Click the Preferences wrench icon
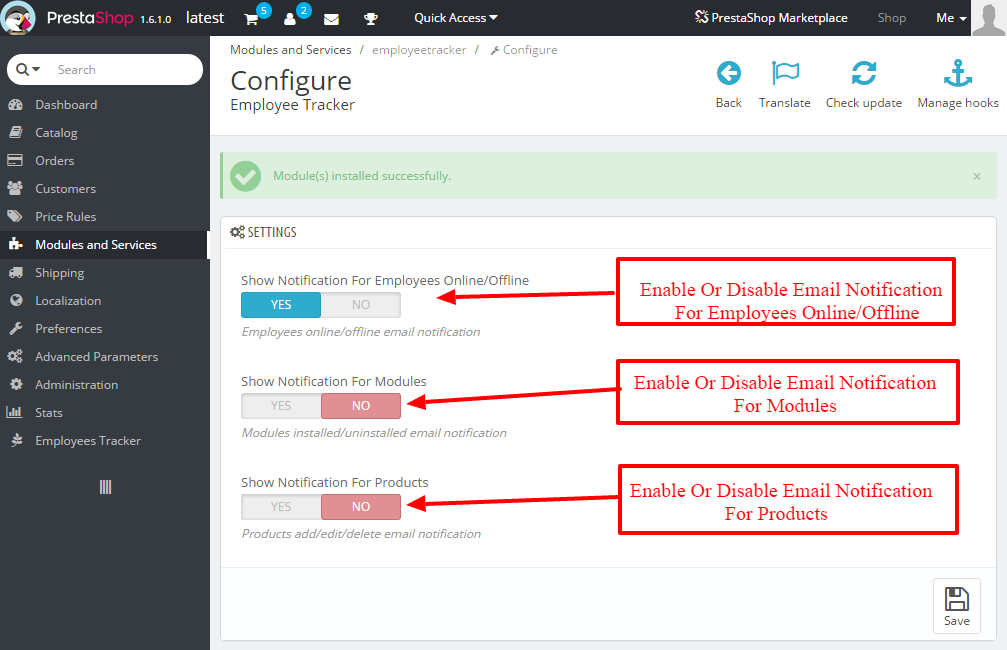1007x650 pixels. pos(16,328)
